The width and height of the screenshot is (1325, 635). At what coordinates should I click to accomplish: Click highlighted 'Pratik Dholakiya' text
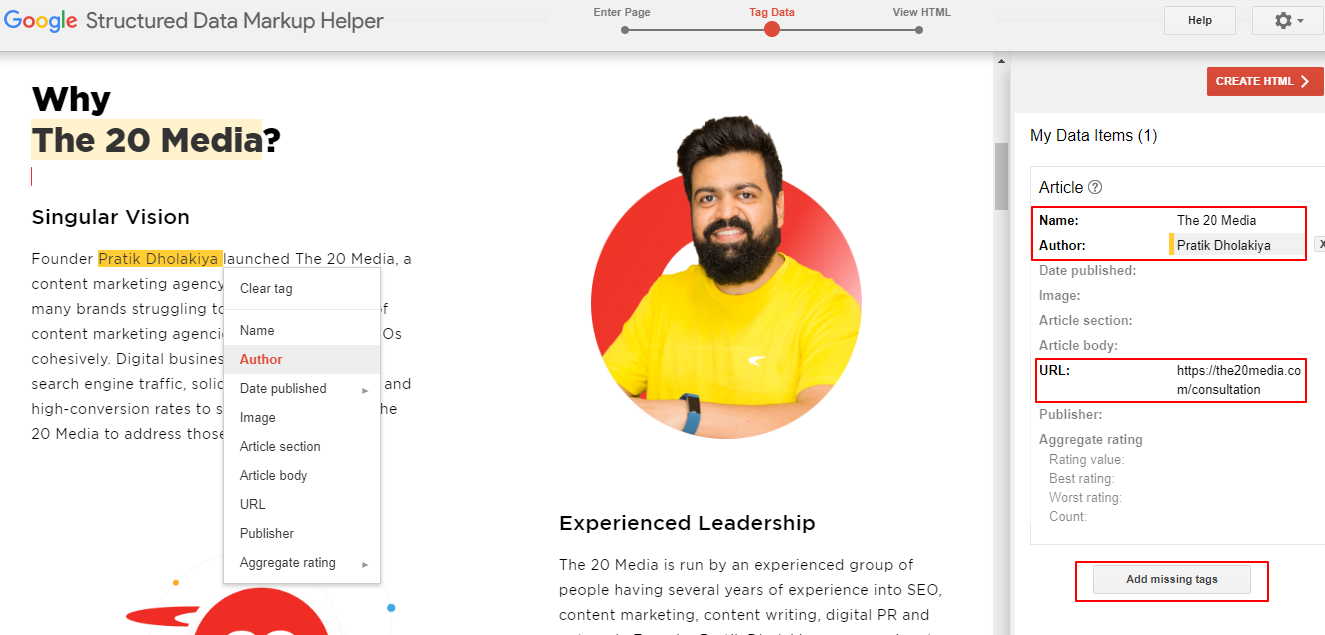click(x=160, y=259)
